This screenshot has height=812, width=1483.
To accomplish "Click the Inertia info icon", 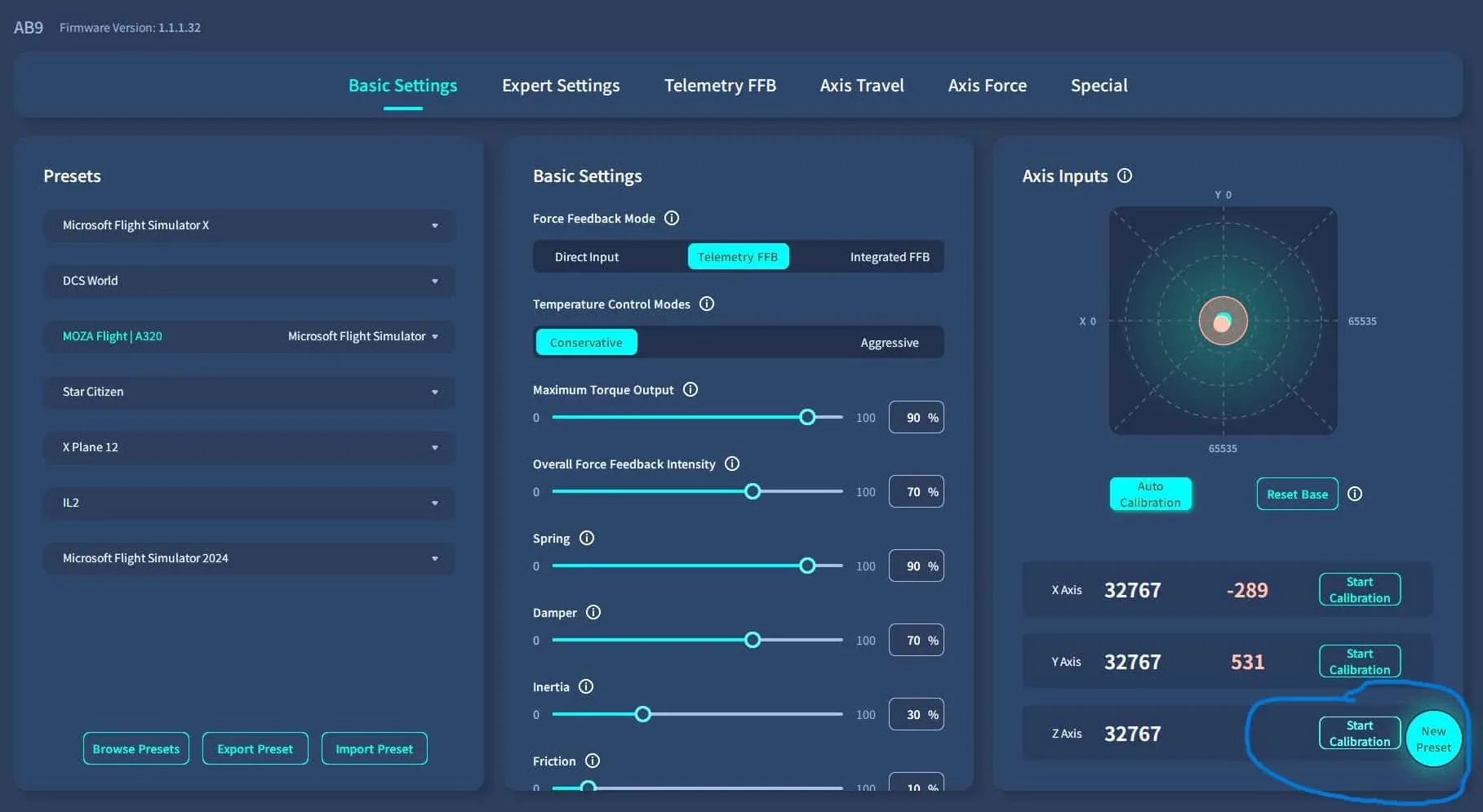I will pos(586,686).
